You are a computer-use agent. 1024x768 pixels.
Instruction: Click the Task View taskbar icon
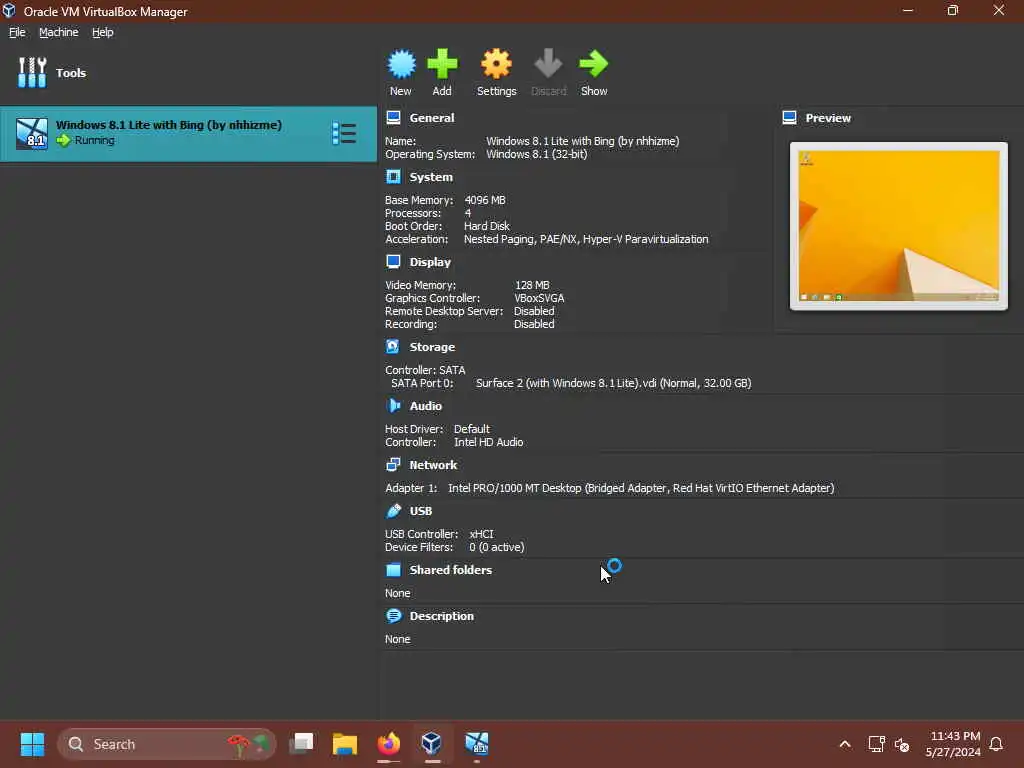coord(302,744)
